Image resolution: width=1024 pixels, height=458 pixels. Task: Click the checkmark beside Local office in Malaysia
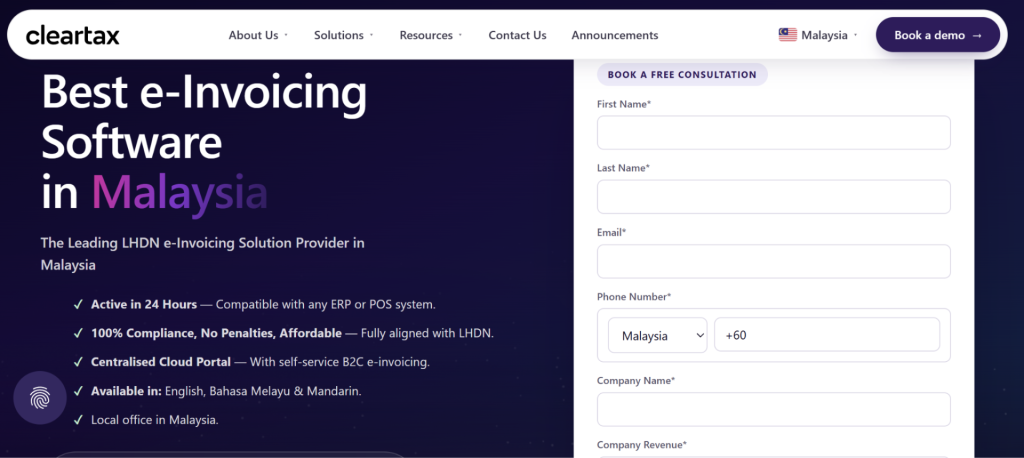pos(78,420)
